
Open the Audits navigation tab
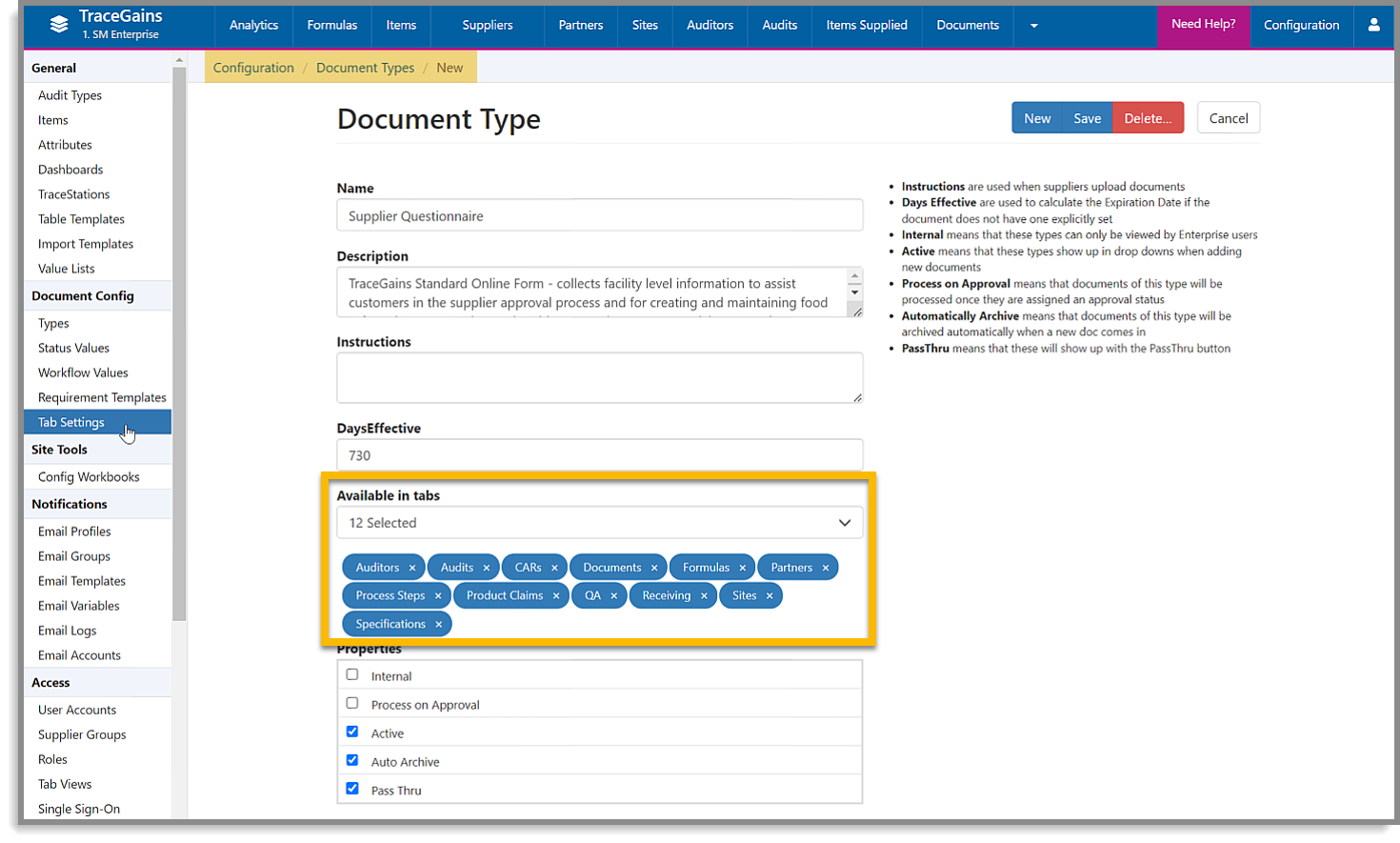779,26
